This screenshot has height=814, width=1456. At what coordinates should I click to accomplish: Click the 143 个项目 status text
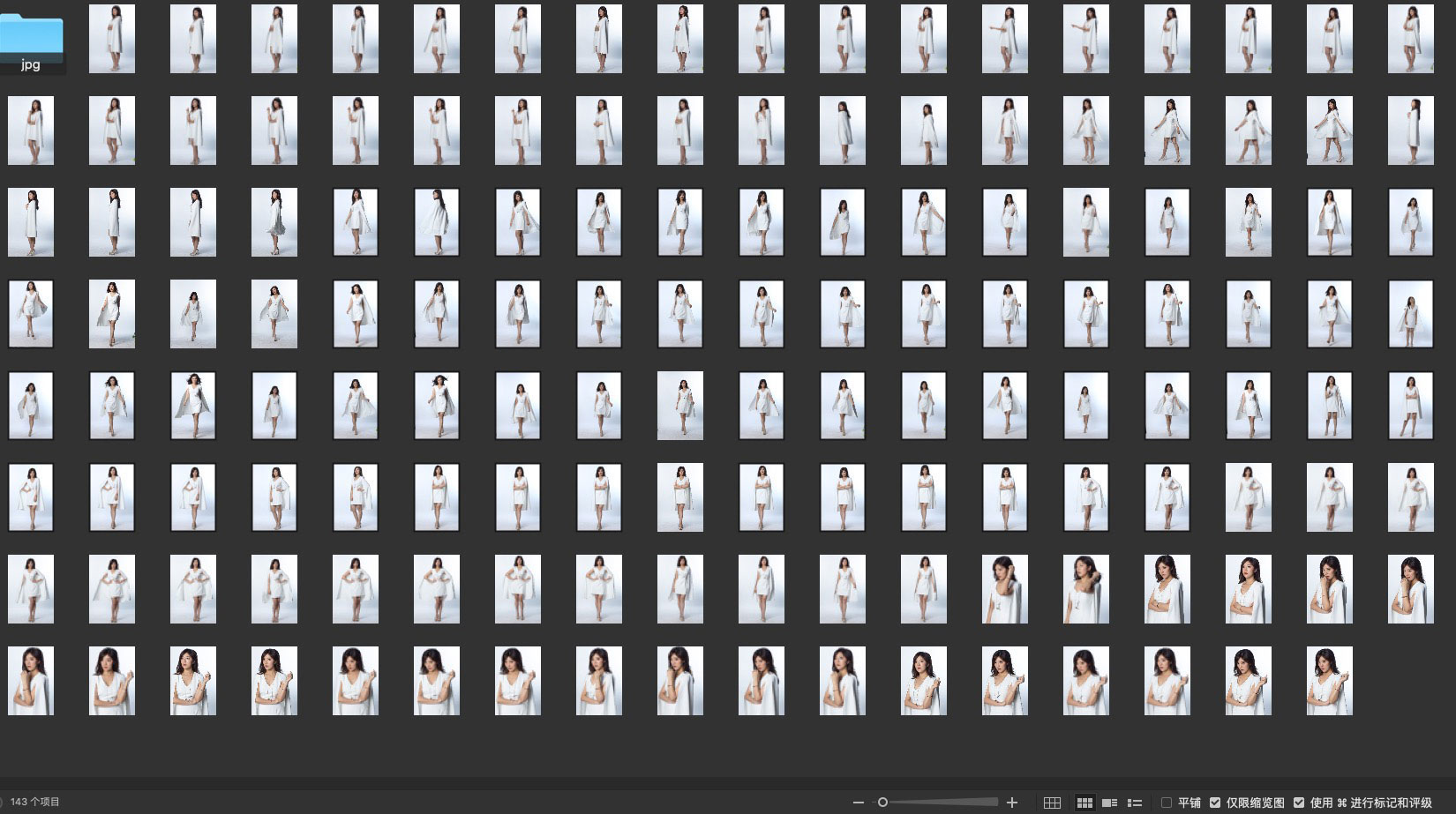coord(35,803)
